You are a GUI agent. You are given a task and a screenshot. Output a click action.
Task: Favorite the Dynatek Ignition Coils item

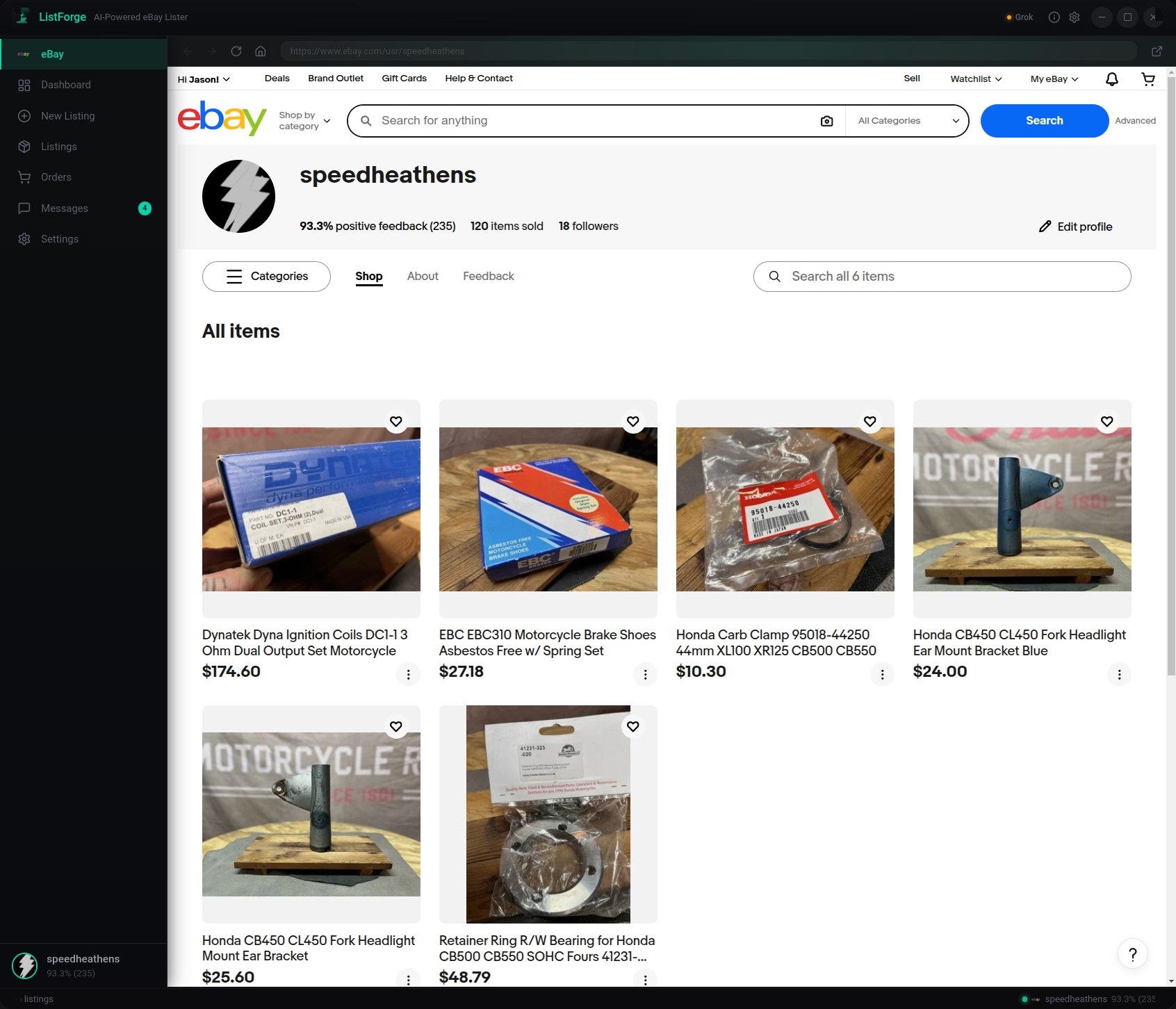[396, 421]
